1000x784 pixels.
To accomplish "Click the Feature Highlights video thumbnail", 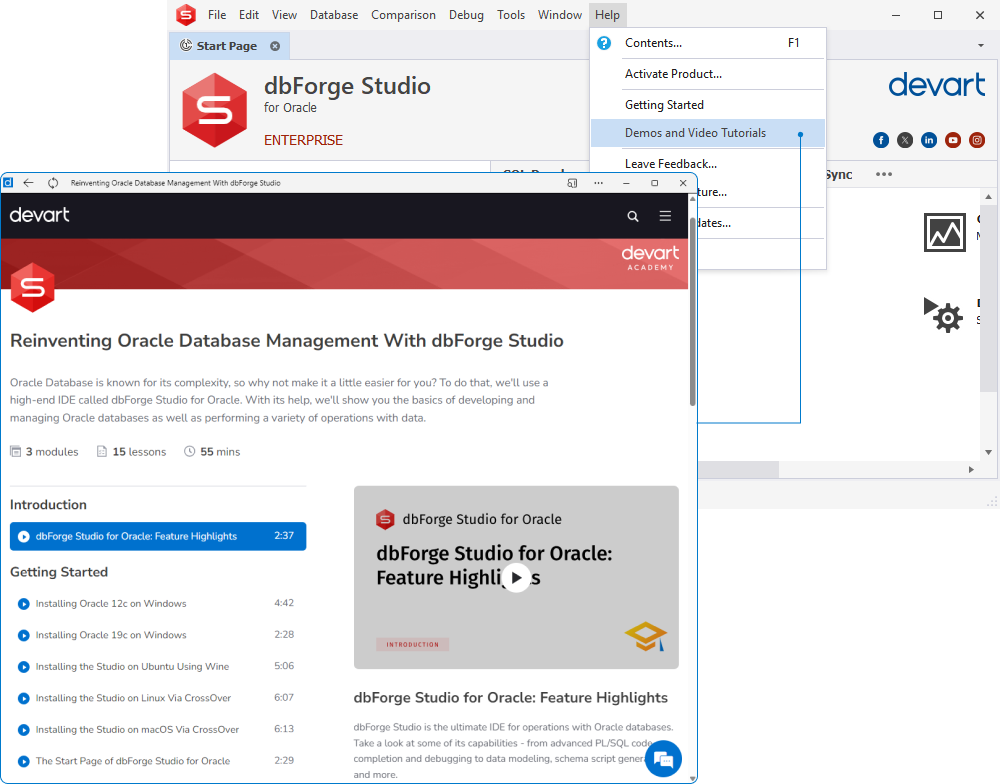I will 516,577.
